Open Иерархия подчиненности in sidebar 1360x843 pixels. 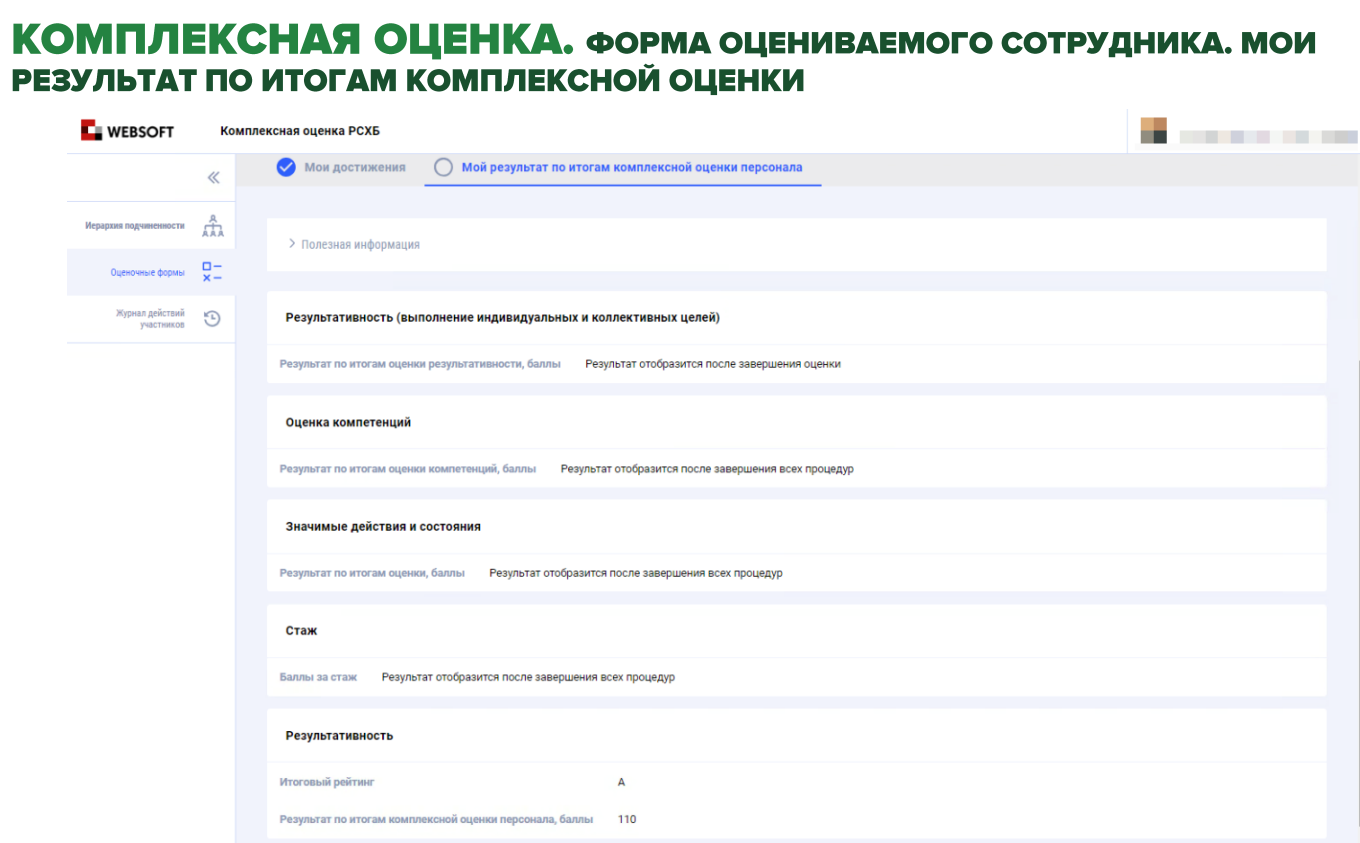(135, 226)
